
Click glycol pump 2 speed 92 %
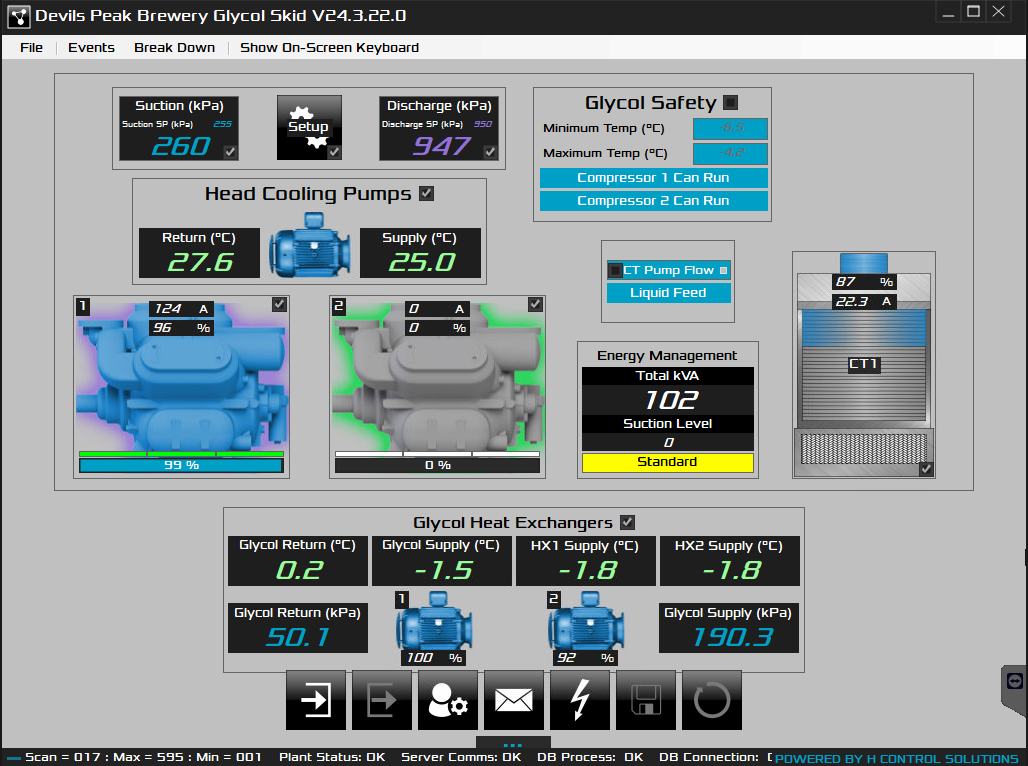[585, 658]
